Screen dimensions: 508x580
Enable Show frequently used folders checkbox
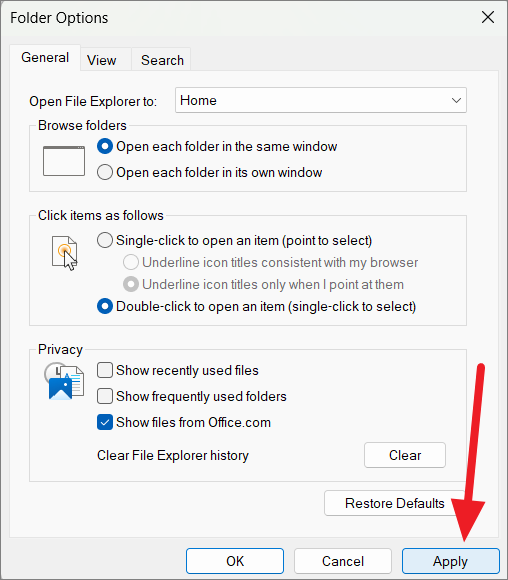click(x=105, y=396)
